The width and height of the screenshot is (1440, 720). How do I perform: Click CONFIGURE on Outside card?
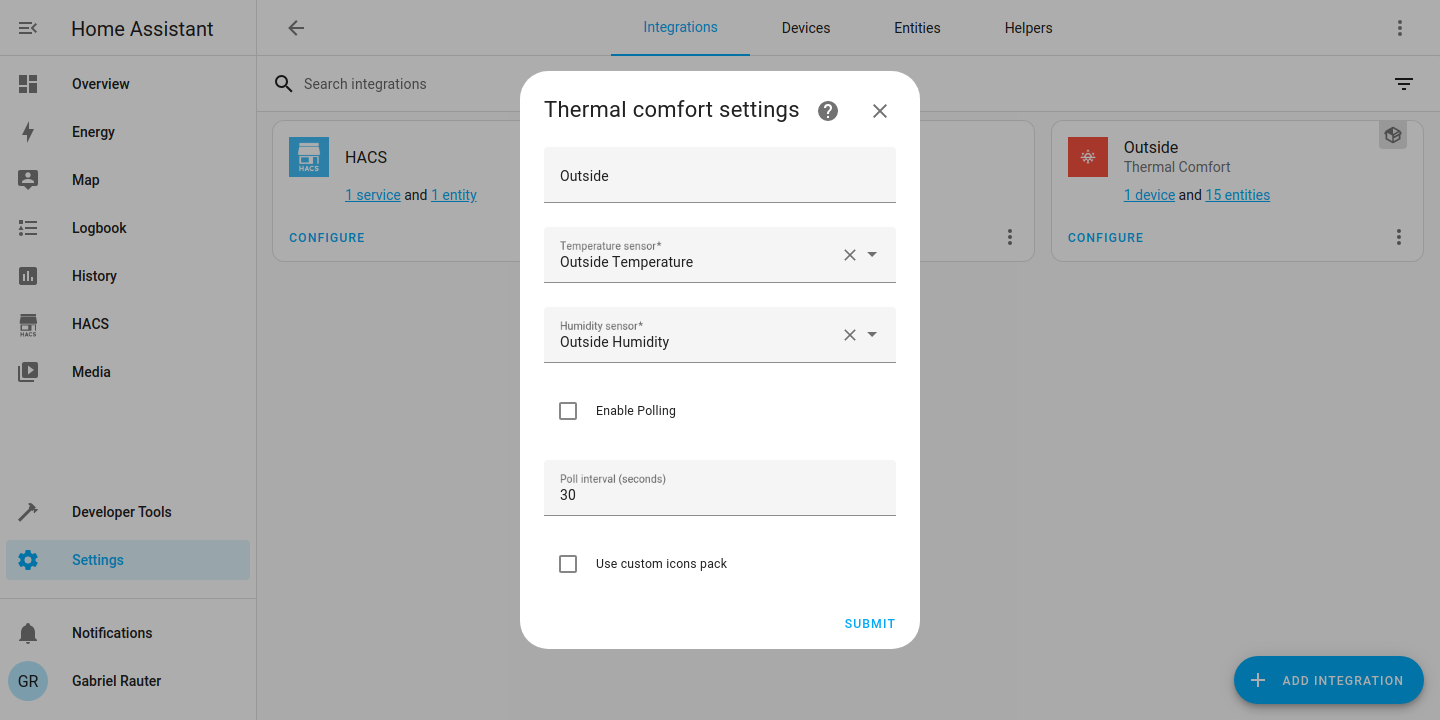click(x=1105, y=238)
